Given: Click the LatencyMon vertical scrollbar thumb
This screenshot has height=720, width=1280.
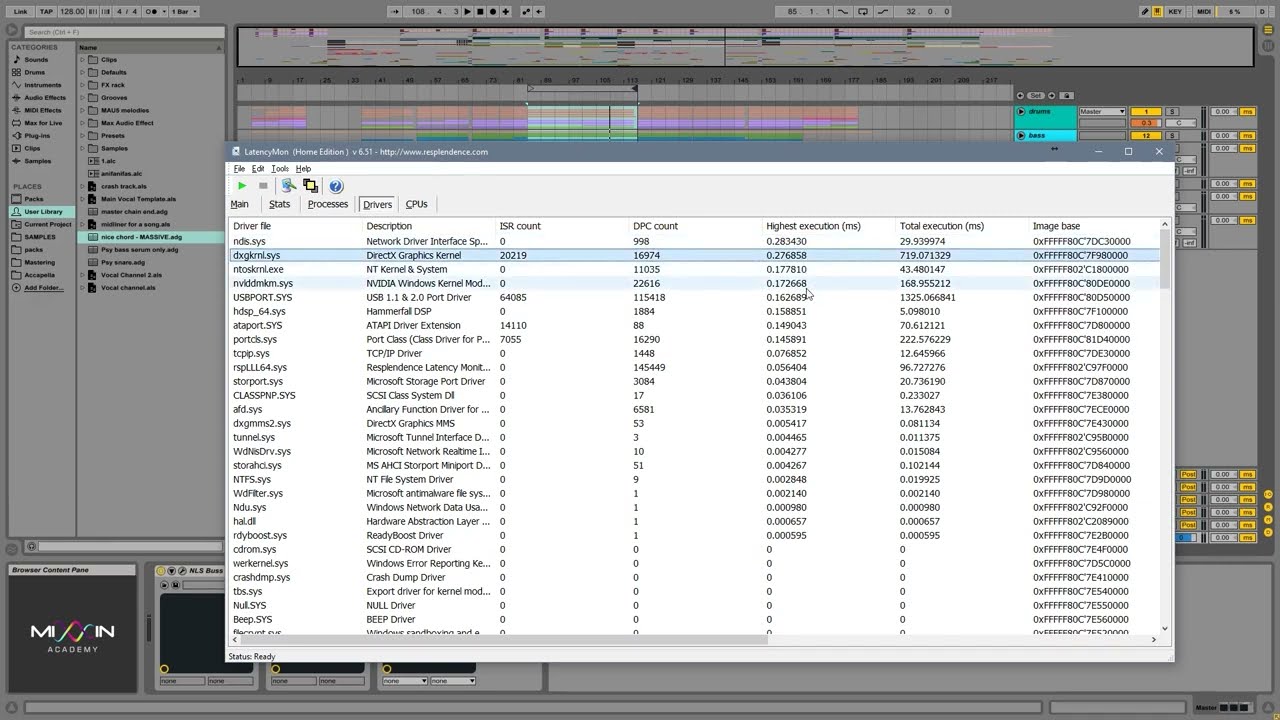Looking at the screenshot, I should (1164, 260).
